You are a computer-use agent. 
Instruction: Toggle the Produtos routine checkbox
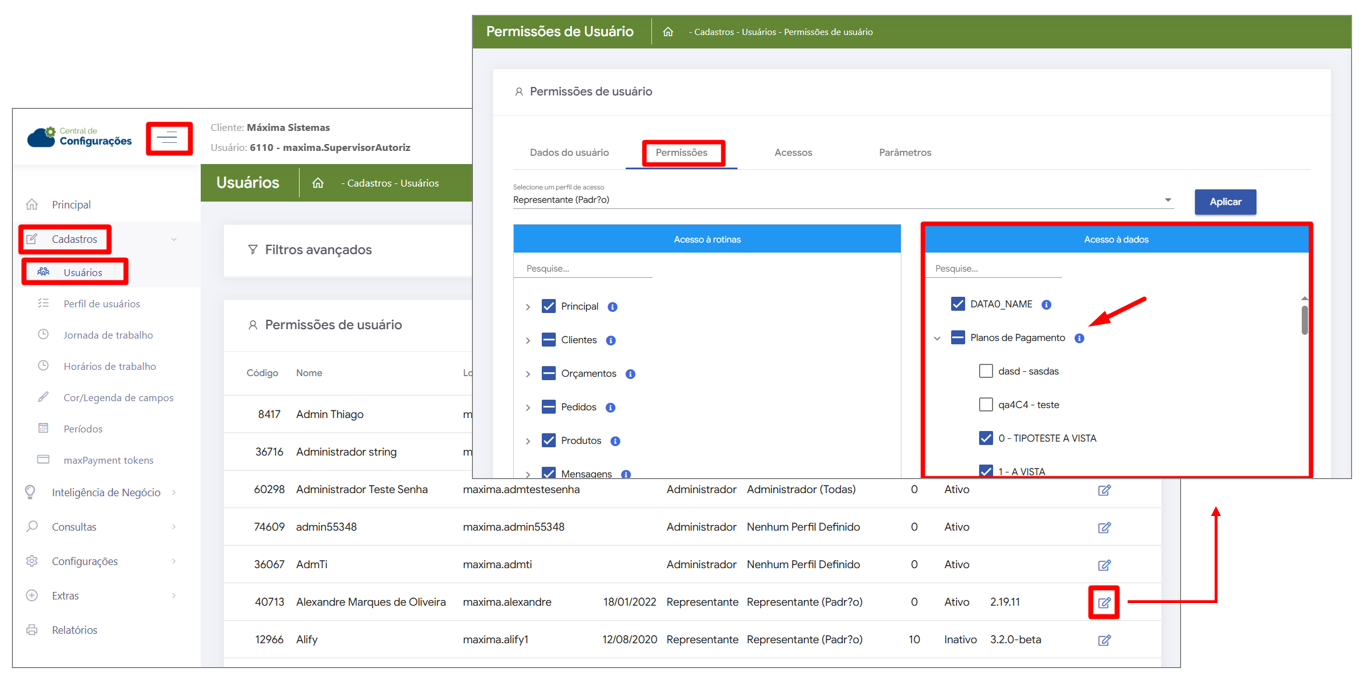pyautogui.click(x=549, y=440)
